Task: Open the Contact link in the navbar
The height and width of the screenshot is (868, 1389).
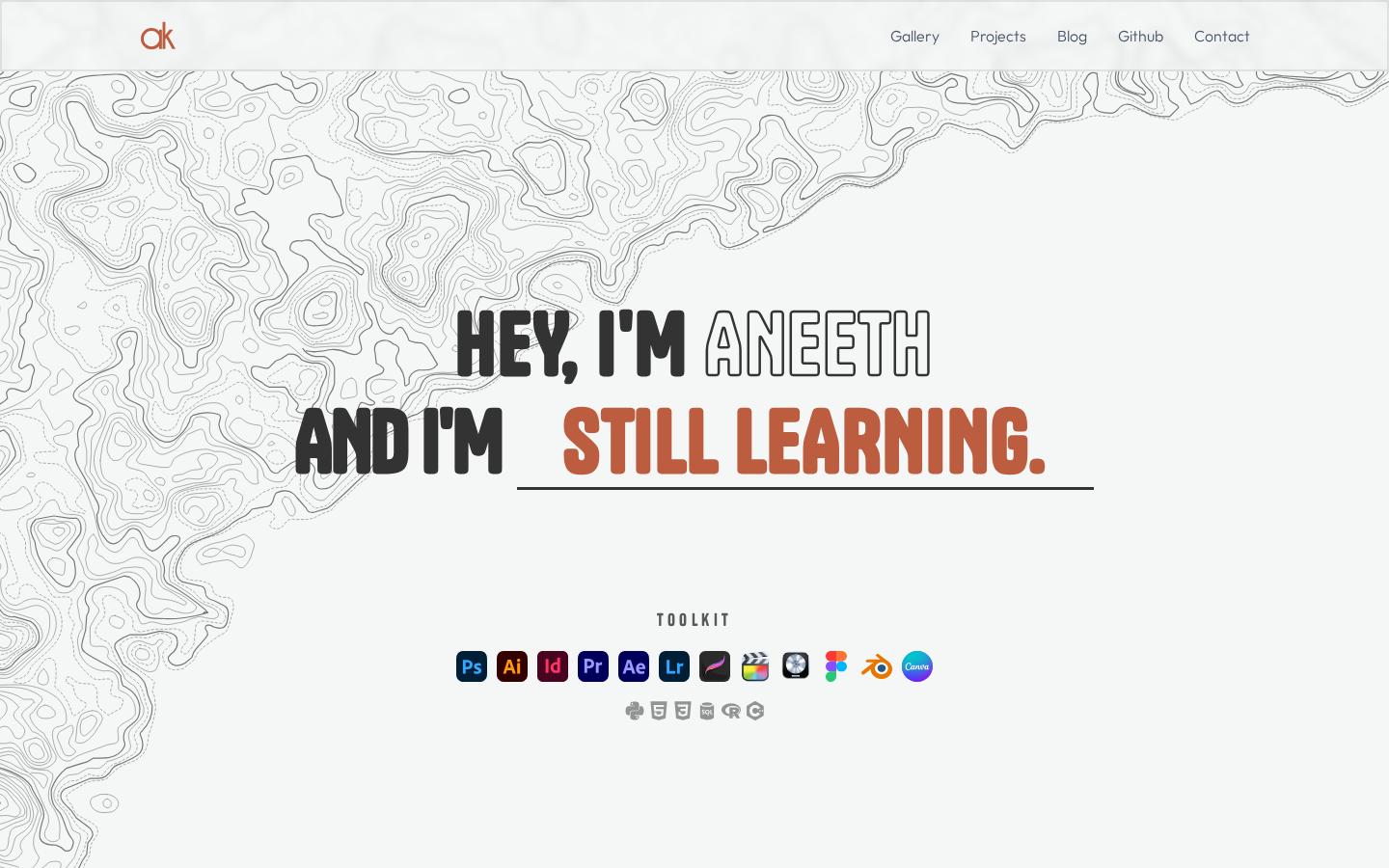Action: point(1222,37)
